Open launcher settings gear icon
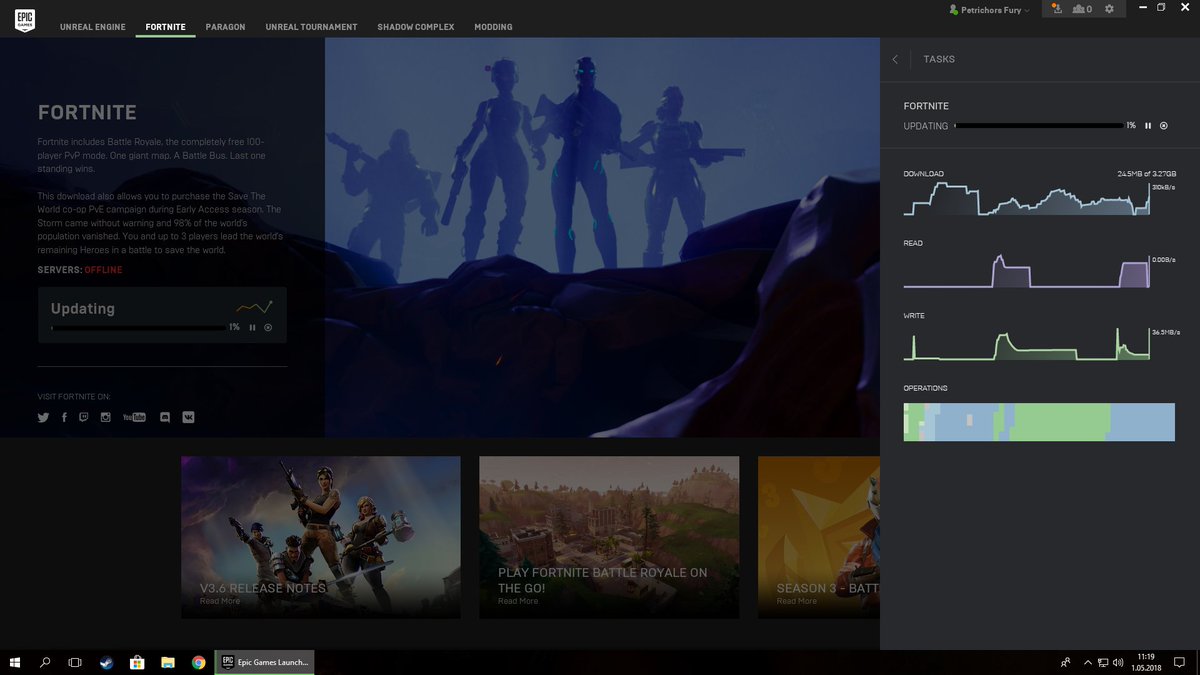The height and width of the screenshot is (675, 1200). 1109,9
